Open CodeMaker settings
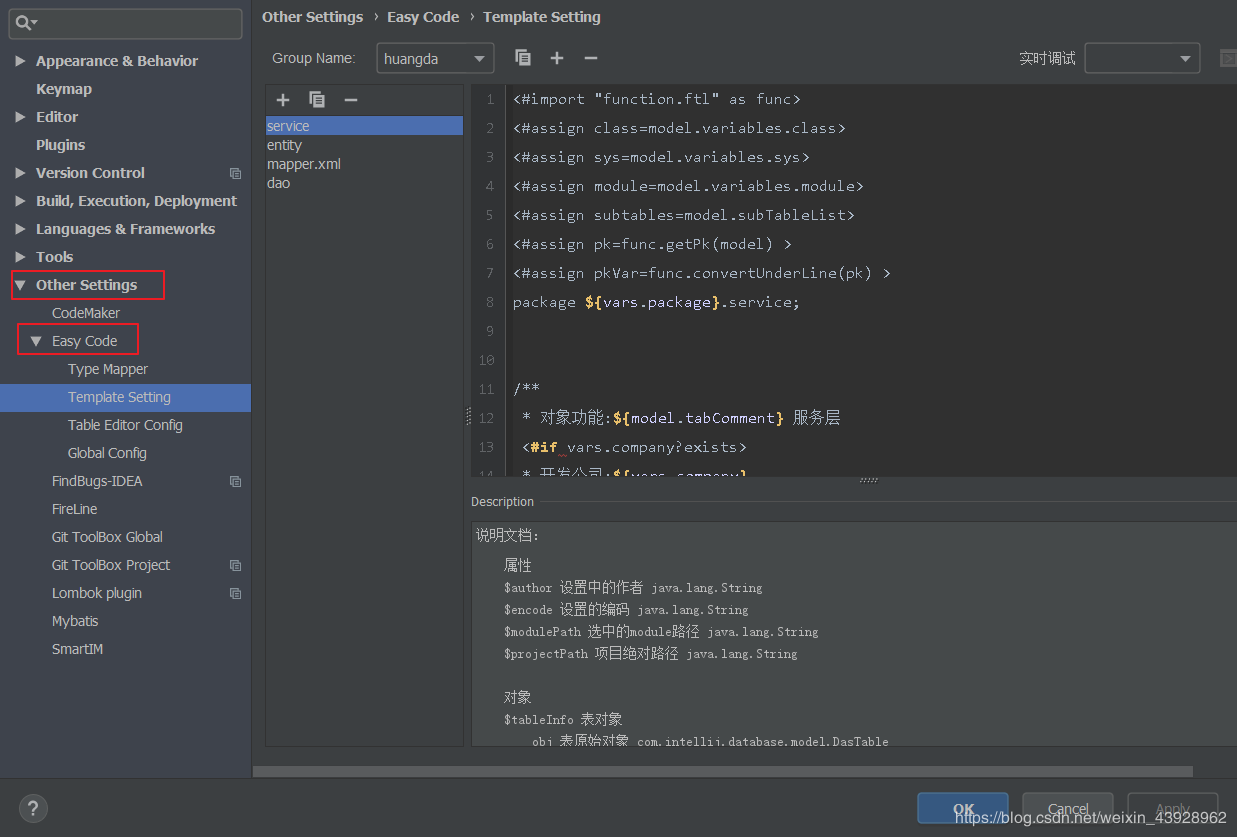This screenshot has width=1237, height=837. [x=86, y=313]
